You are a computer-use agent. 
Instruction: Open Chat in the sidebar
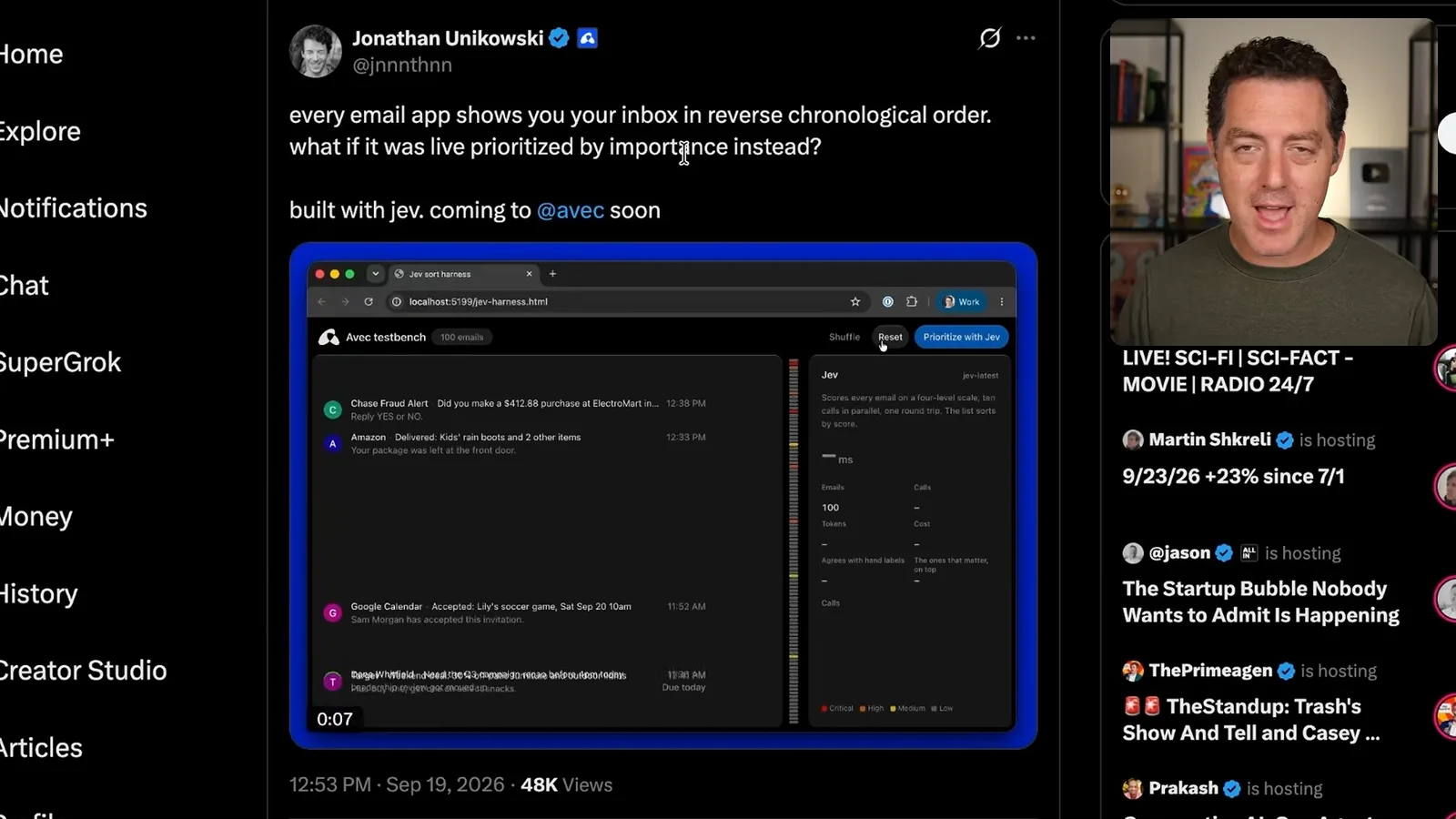[x=24, y=286]
